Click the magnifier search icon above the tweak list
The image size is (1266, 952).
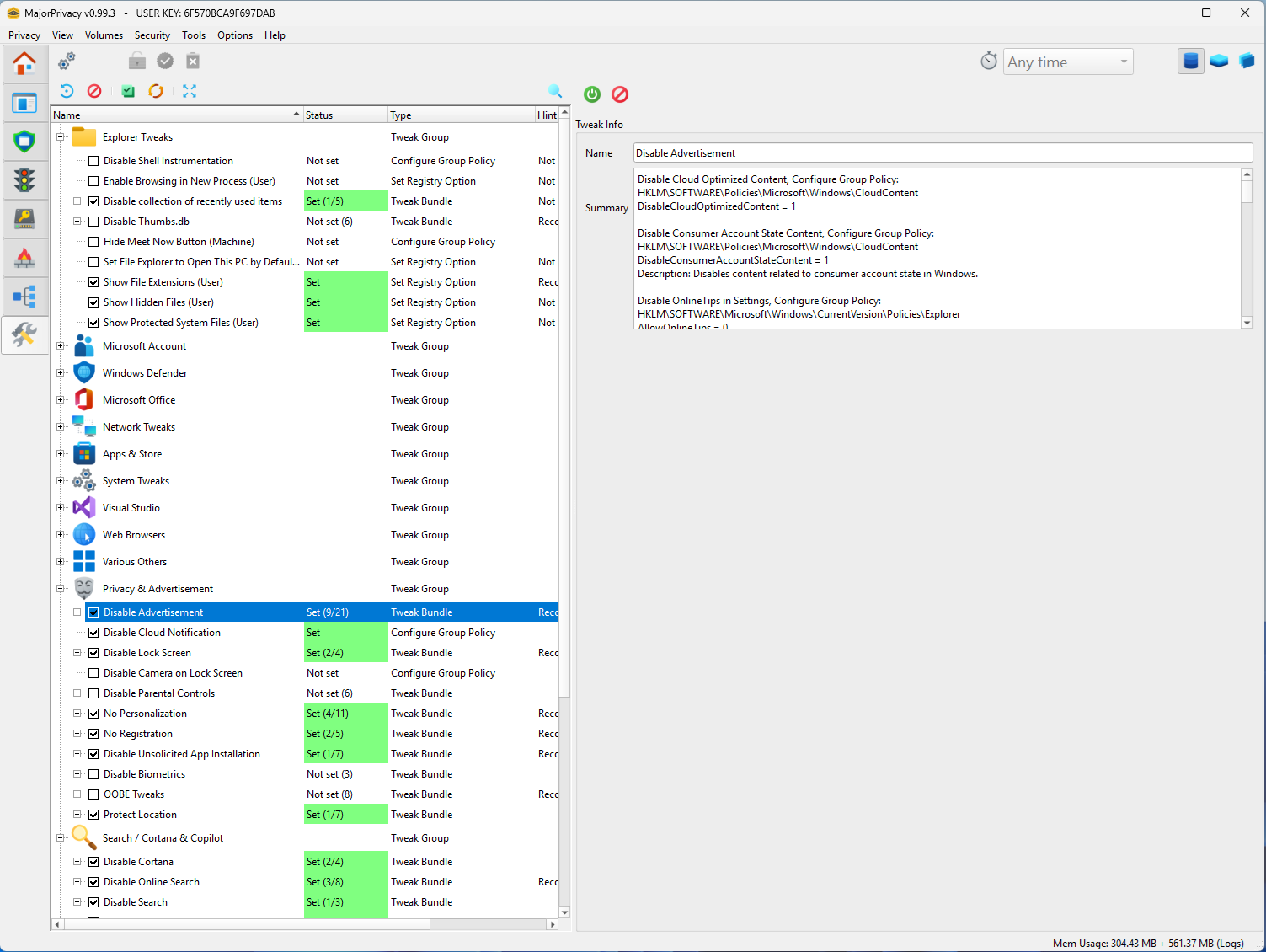(555, 90)
